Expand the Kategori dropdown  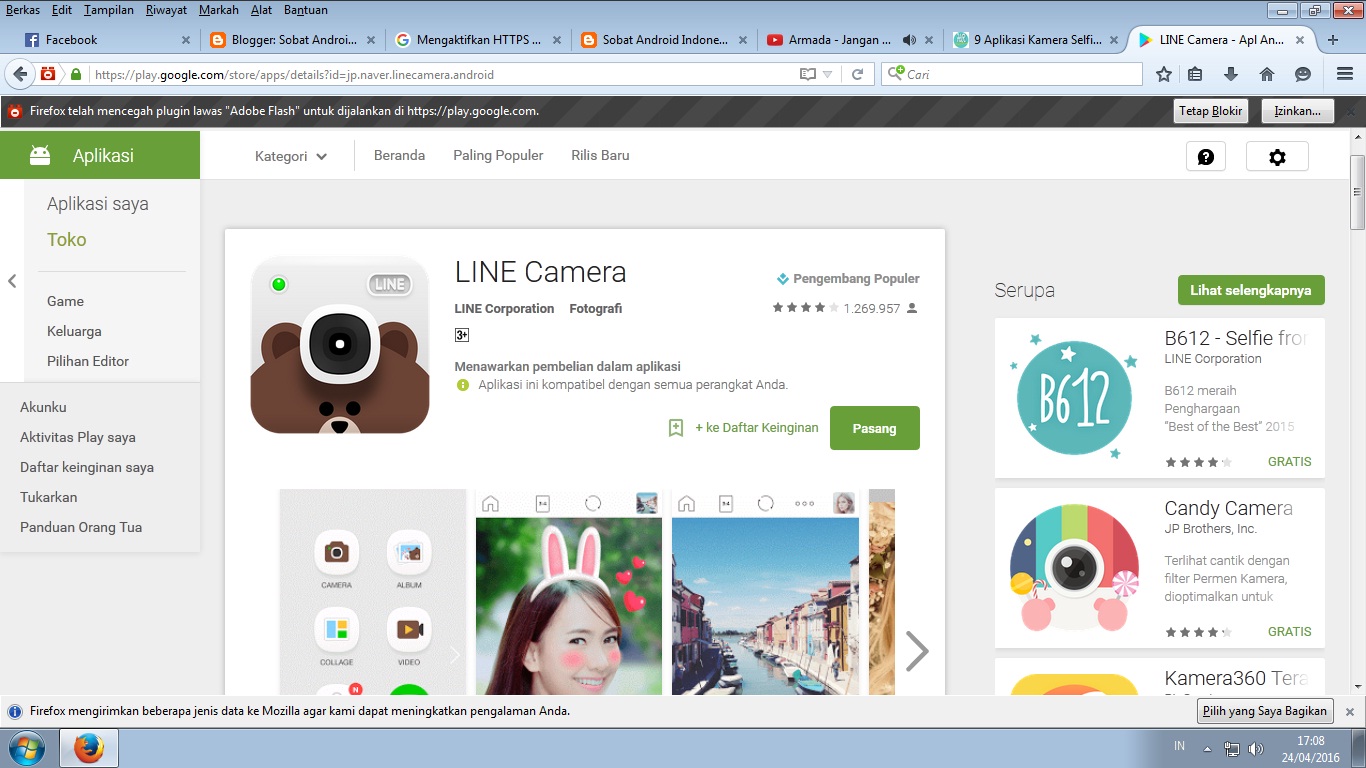pos(291,156)
